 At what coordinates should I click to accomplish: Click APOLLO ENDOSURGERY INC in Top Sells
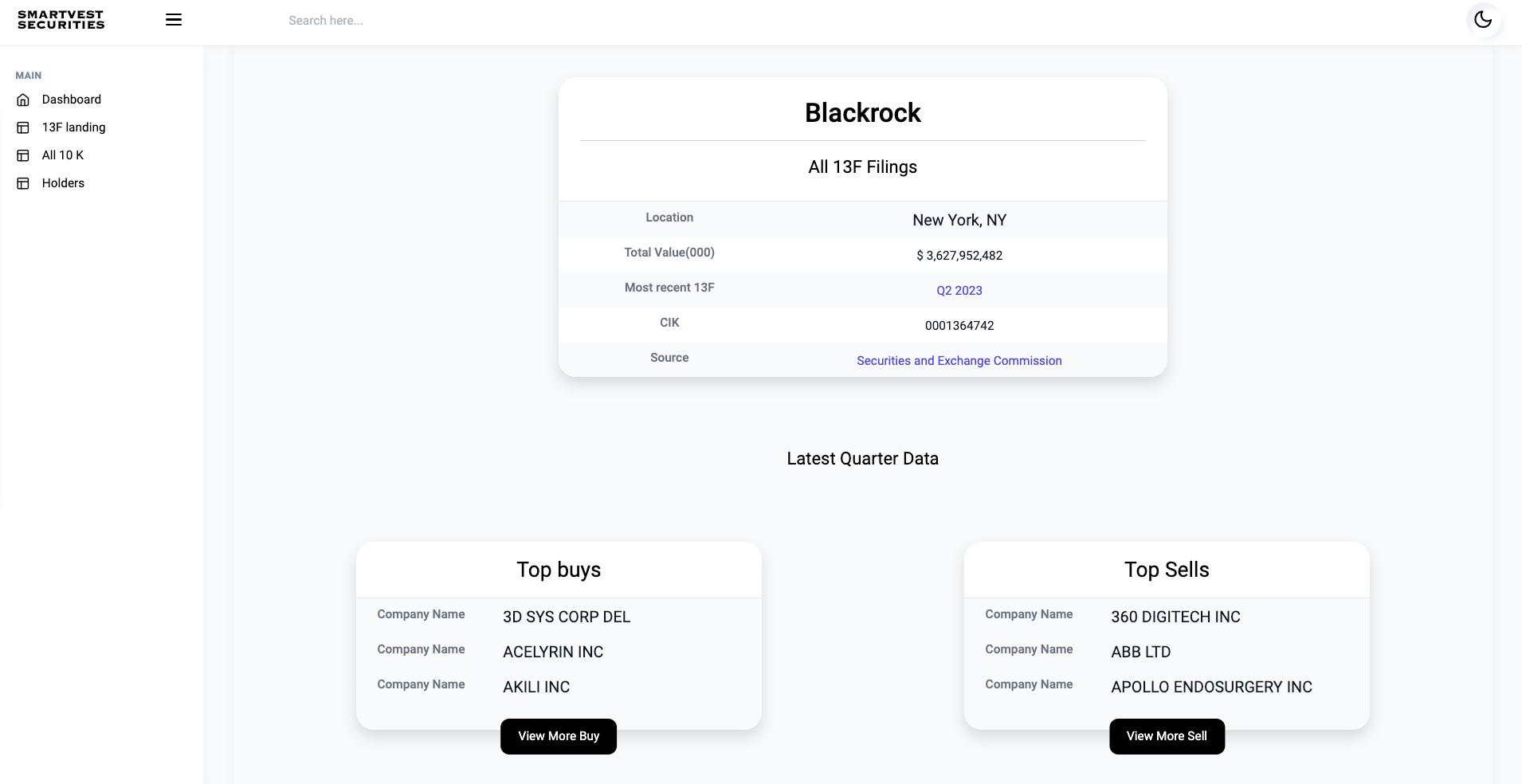pyautogui.click(x=1211, y=688)
